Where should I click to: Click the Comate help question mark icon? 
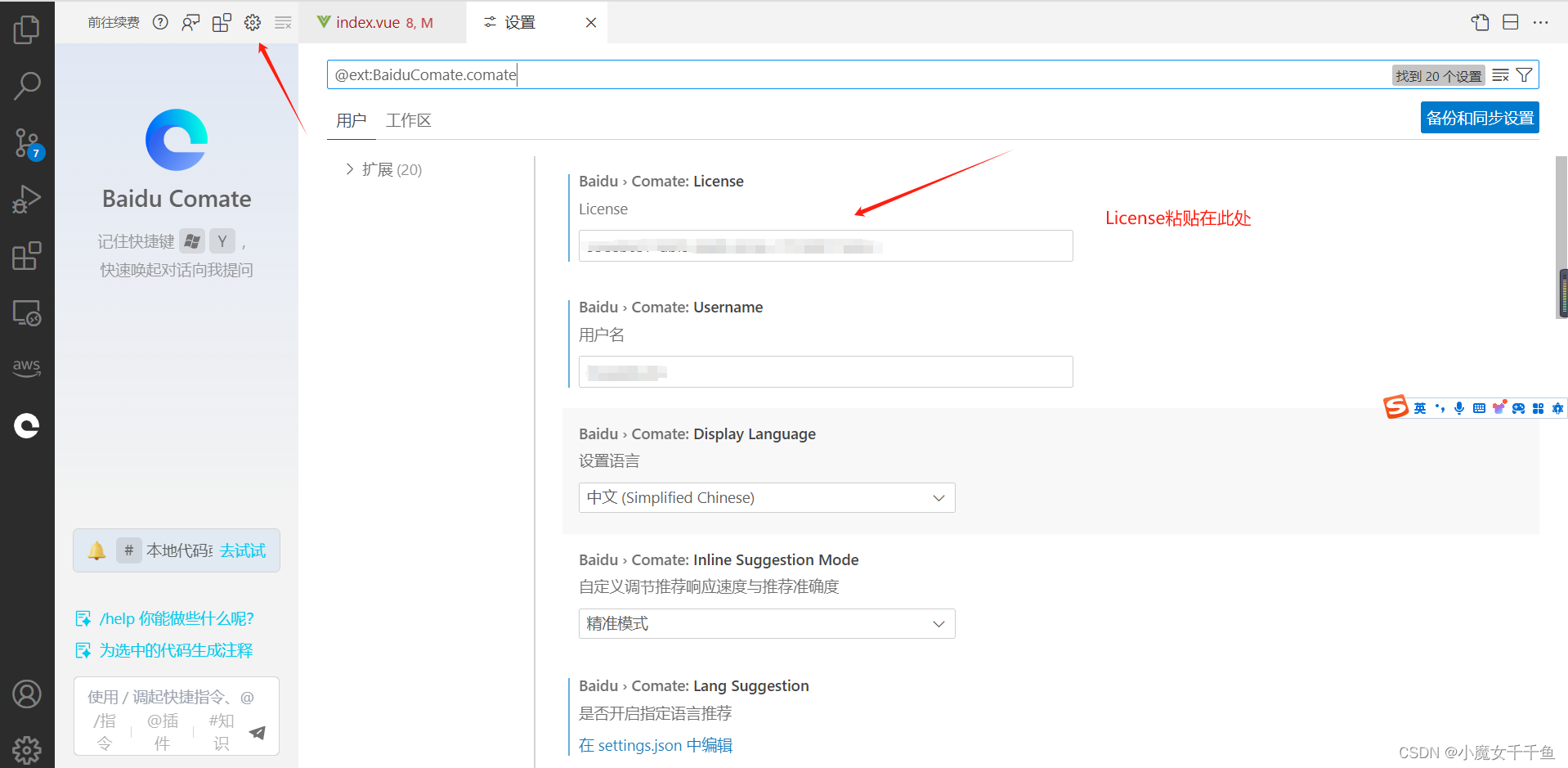[x=160, y=22]
